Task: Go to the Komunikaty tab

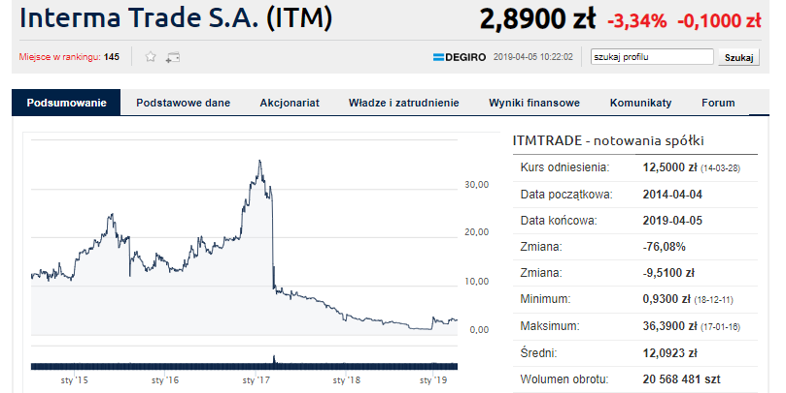Action: tap(640, 103)
